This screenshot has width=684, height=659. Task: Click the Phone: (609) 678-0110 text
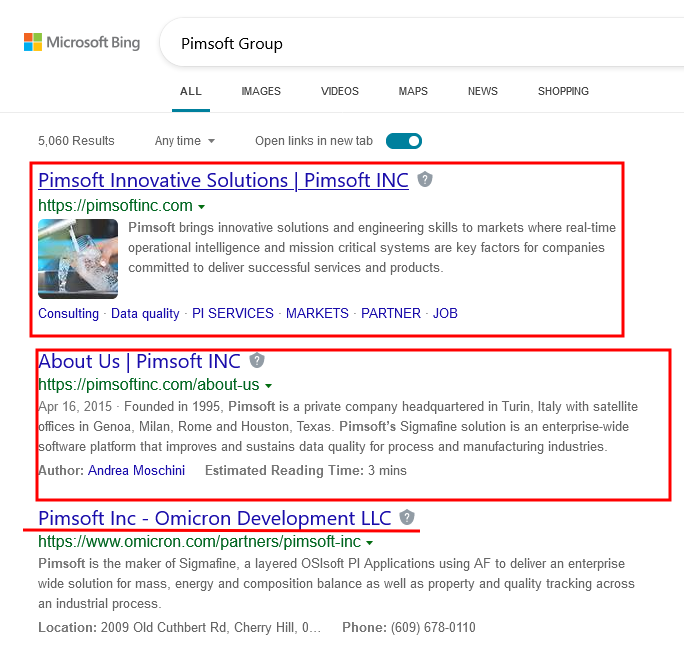(409, 627)
